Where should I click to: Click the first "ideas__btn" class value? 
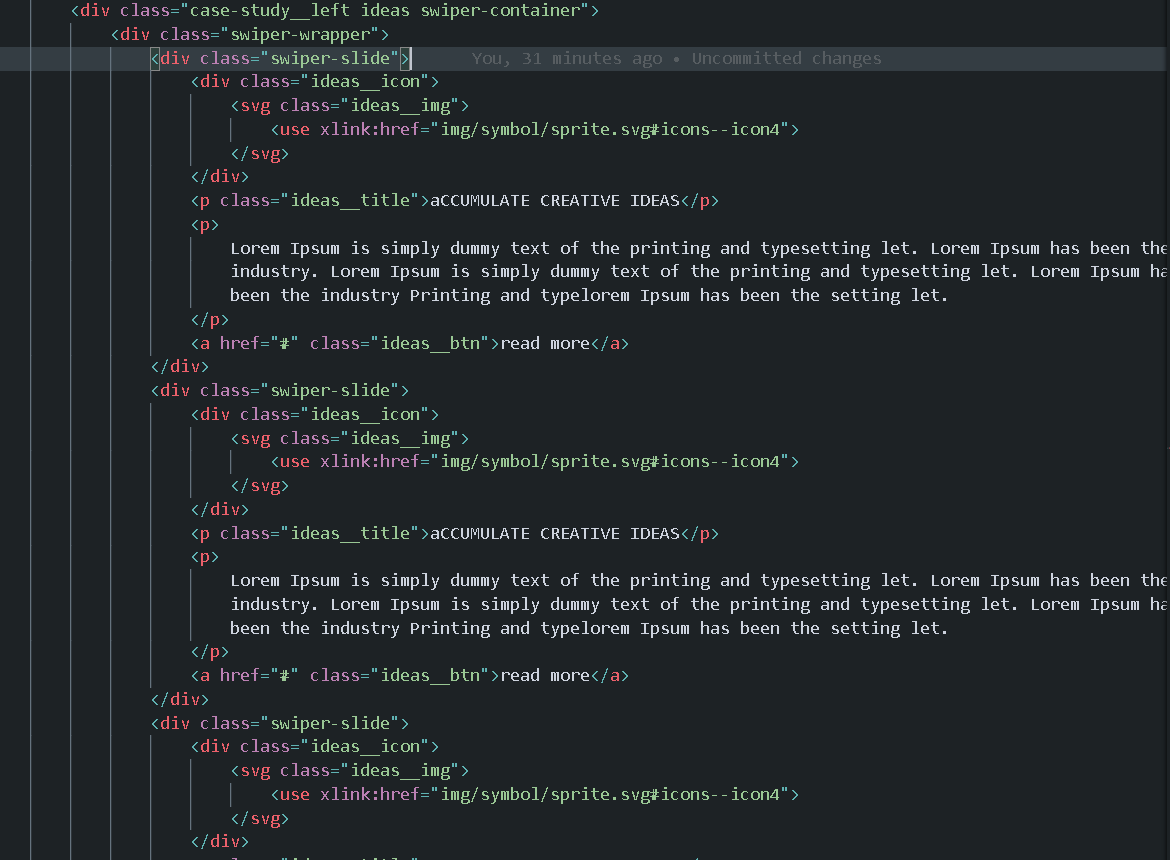pyautogui.click(x=430, y=343)
